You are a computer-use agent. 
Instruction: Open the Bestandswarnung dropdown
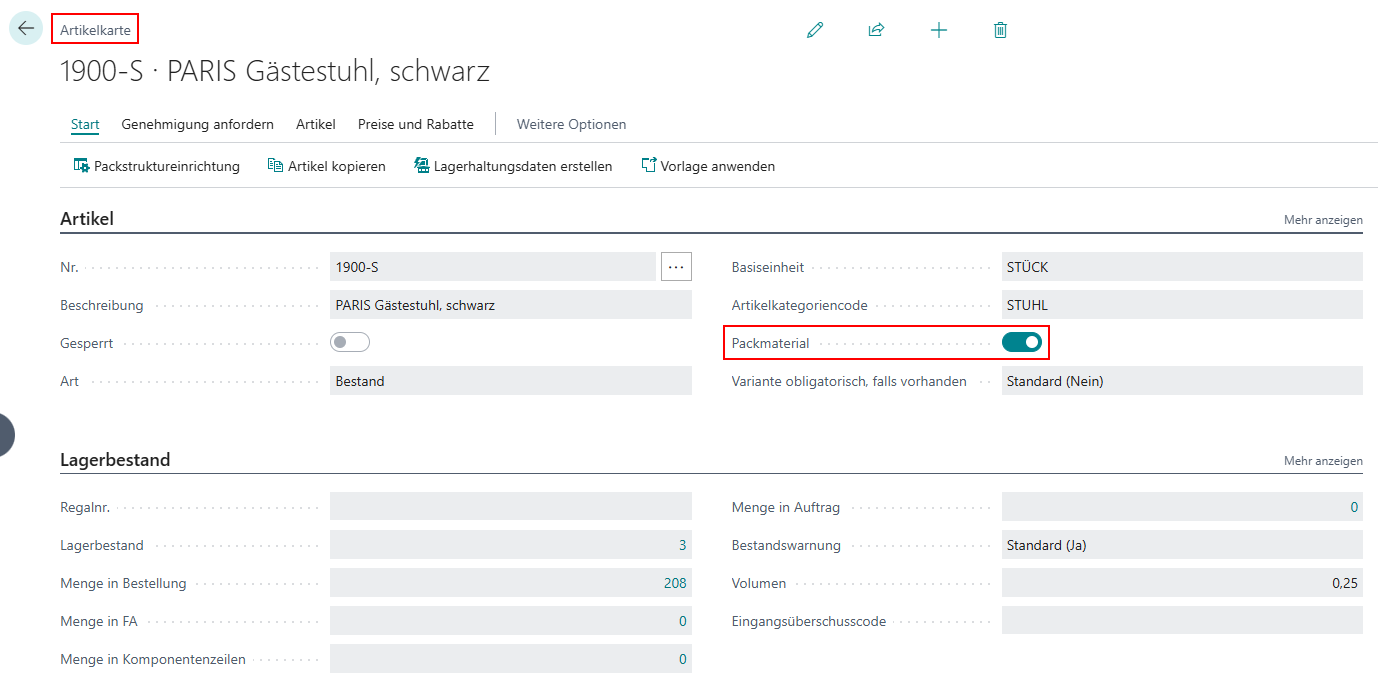coord(1182,545)
